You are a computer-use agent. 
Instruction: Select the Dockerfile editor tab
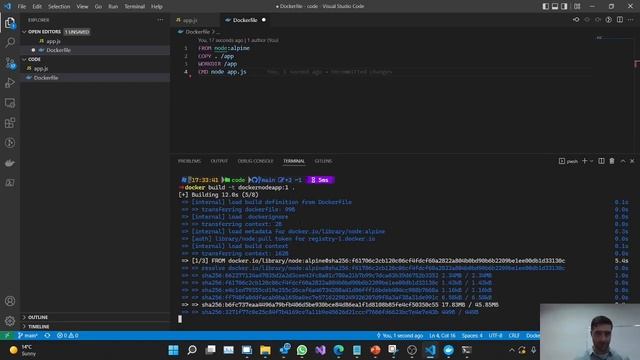[x=246, y=20]
